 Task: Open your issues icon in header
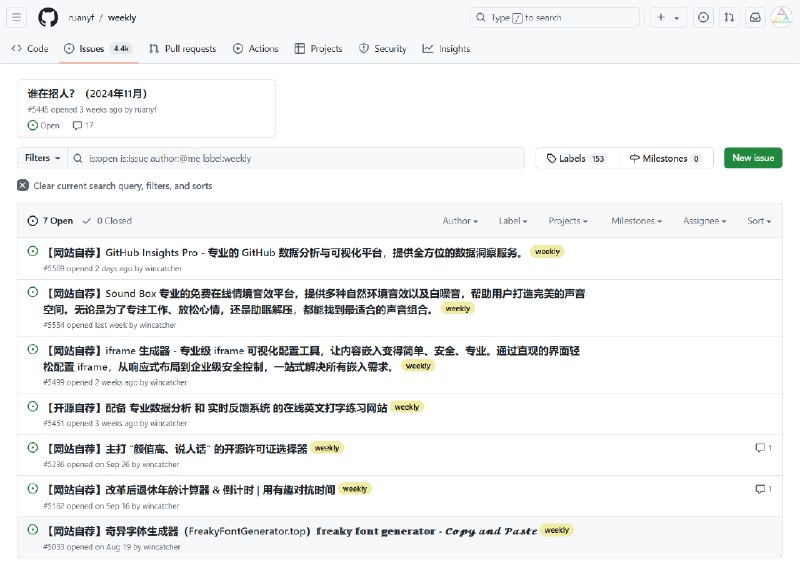pos(703,17)
